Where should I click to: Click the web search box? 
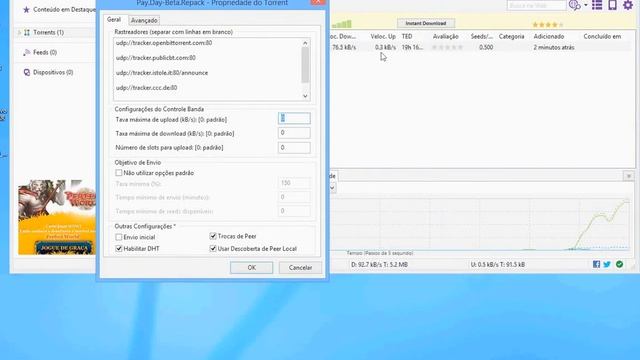point(536,5)
